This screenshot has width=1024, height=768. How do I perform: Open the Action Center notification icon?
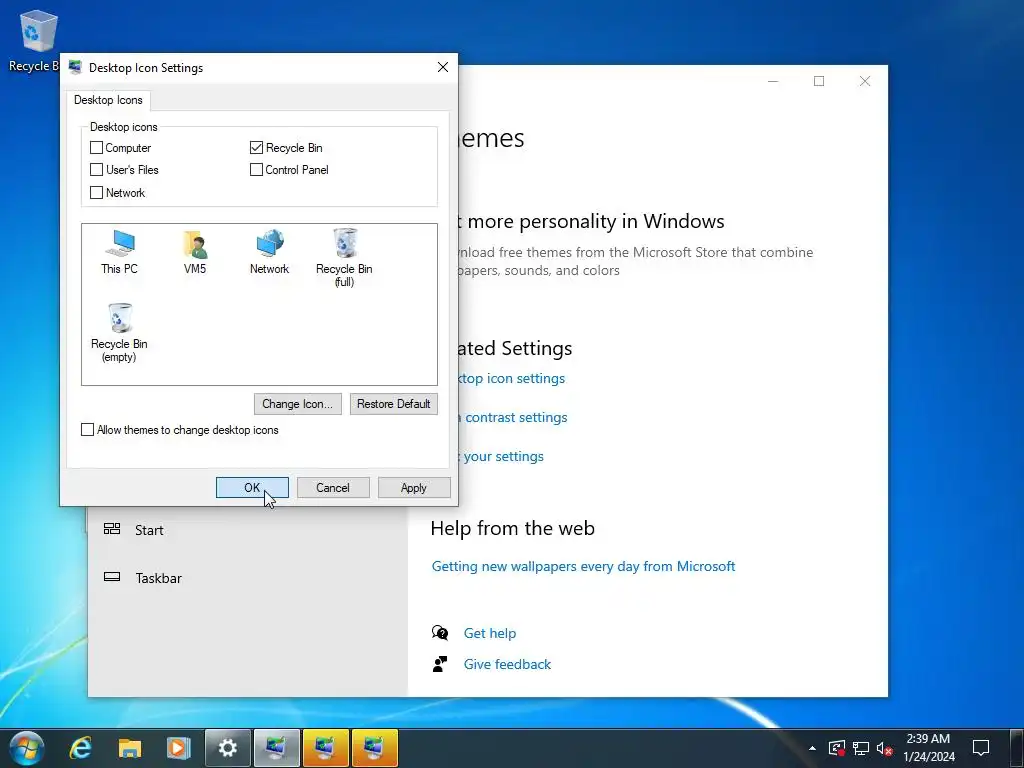[x=981, y=748]
